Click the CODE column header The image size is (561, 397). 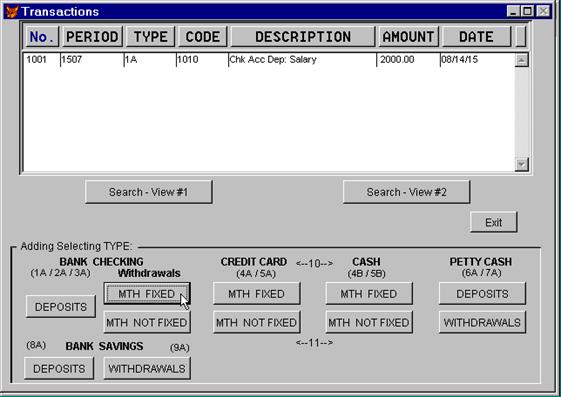203,36
